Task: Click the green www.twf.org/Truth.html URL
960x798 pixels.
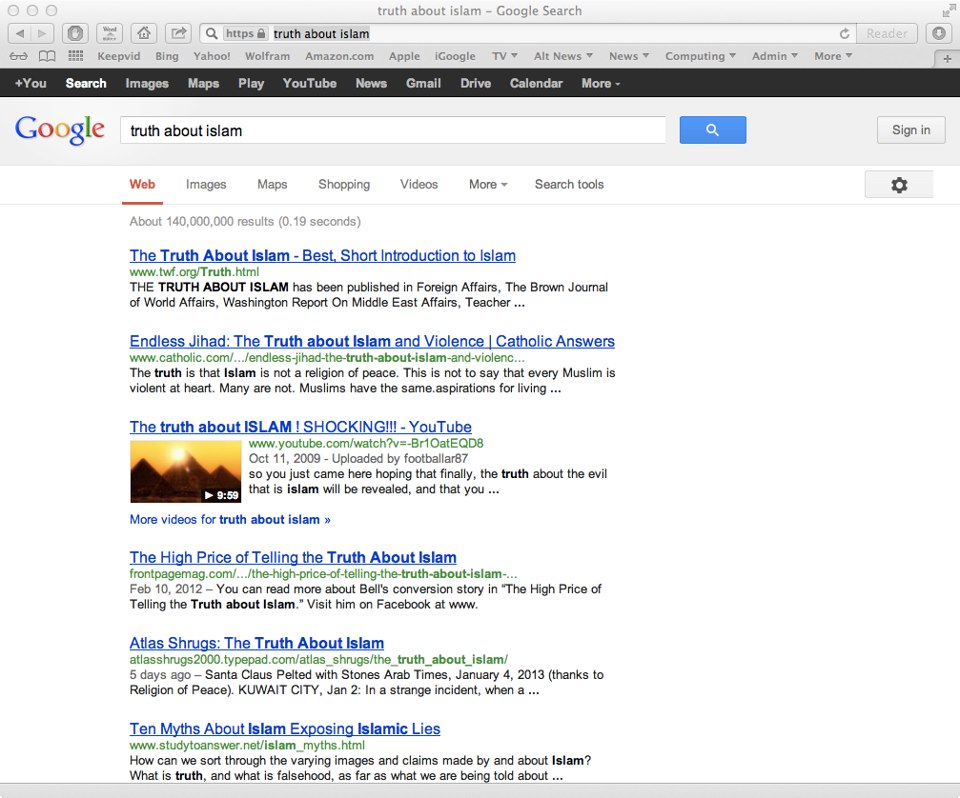Action: (x=194, y=272)
